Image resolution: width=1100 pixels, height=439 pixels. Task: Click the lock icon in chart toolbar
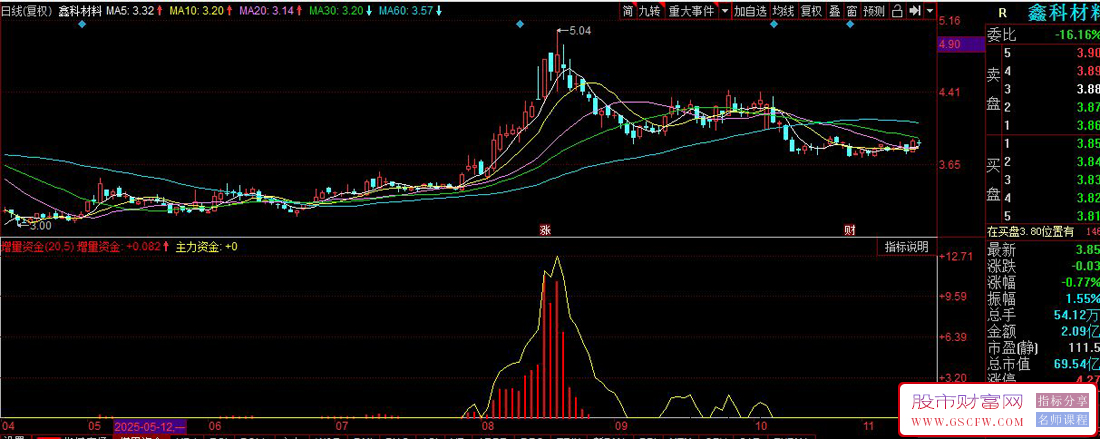point(897,11)
